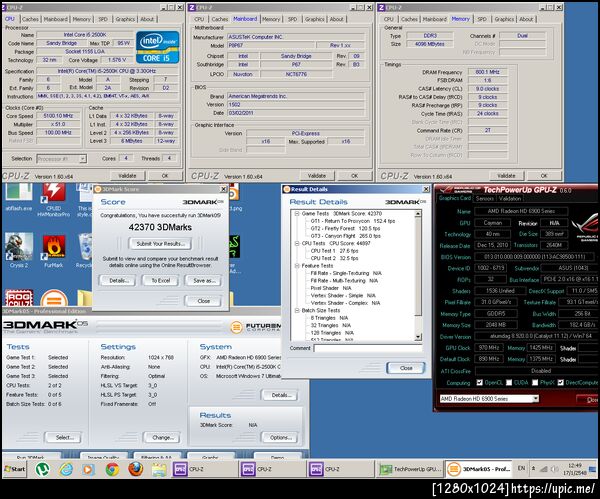Click Change... under Settings in 3DMark05
This screenshot has height=499, width=600.
pos(162,437)
